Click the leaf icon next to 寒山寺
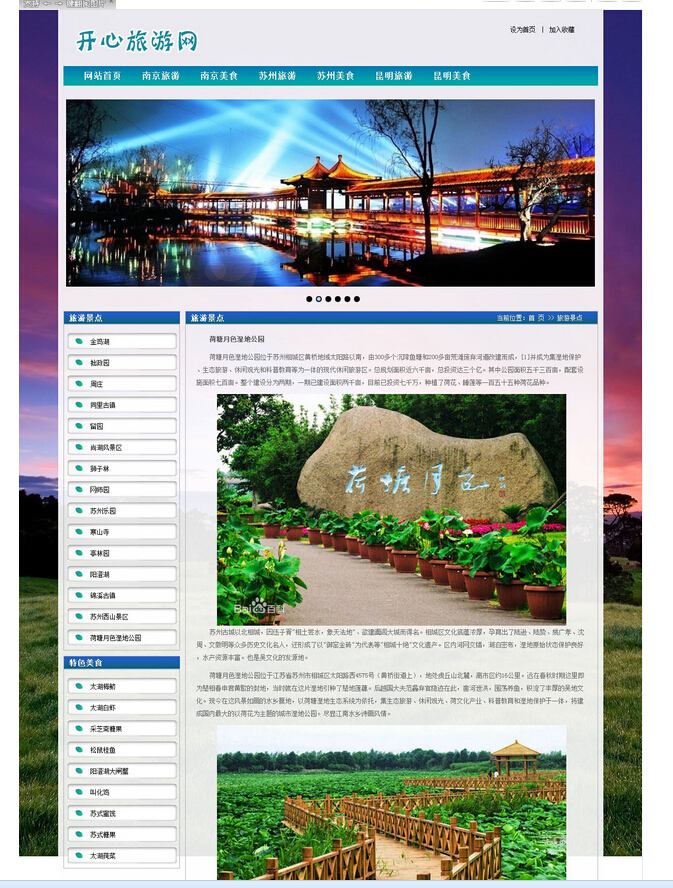This screenshot has height=888, width=673. click(x=78, y=532)
